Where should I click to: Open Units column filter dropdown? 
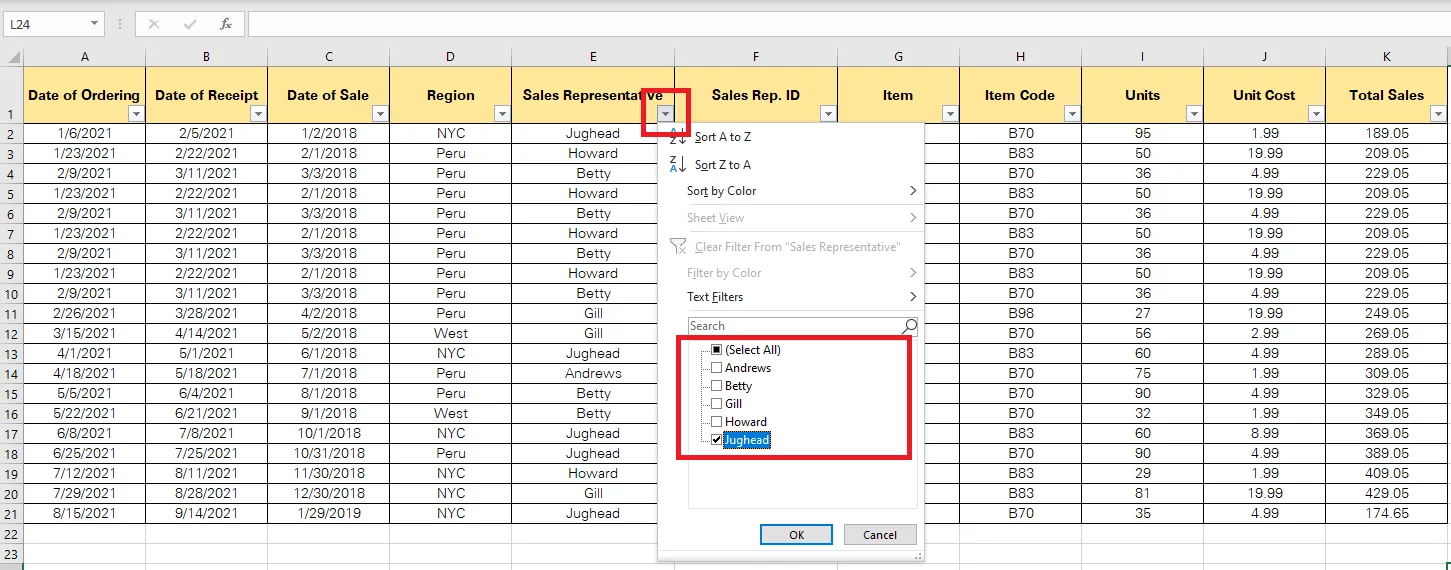click(1194, 115)
